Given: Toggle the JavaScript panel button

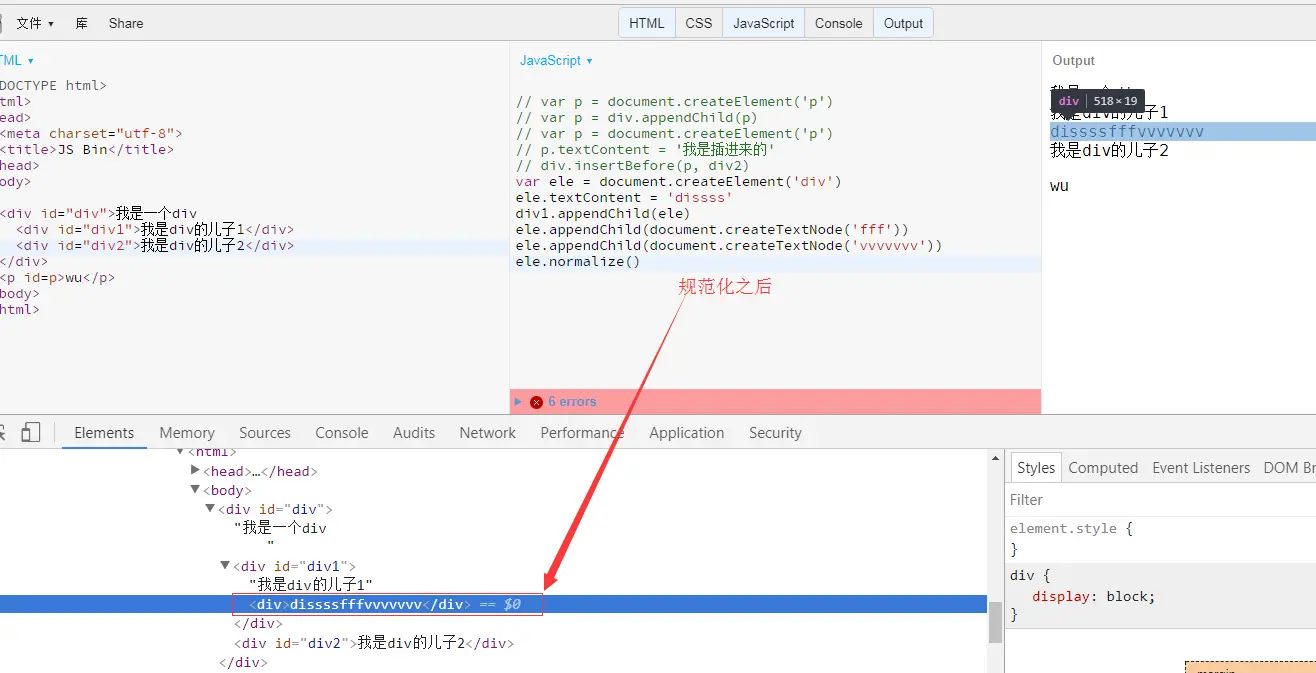Looking at the screenshot, I should click(x=764, y=23).
